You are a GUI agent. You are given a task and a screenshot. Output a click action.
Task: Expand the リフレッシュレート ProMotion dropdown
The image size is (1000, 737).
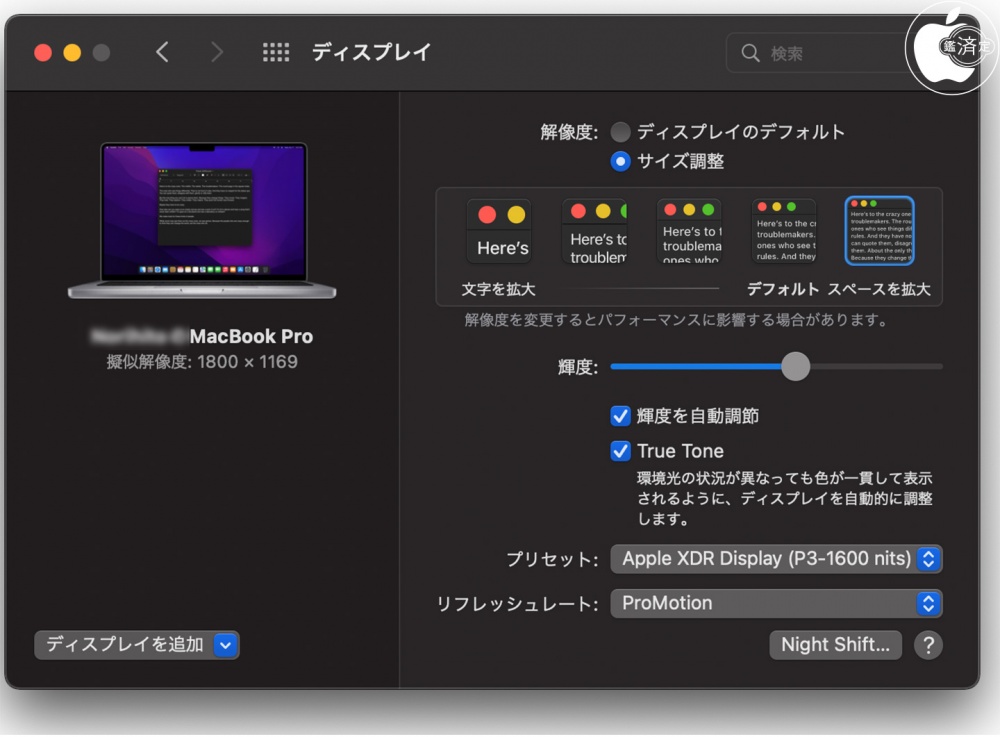(x=776, y=603)
